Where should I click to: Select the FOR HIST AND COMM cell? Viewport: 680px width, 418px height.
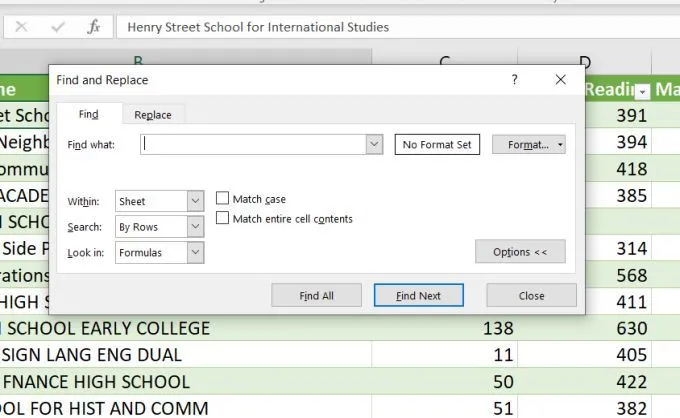[x=186, y=408]
